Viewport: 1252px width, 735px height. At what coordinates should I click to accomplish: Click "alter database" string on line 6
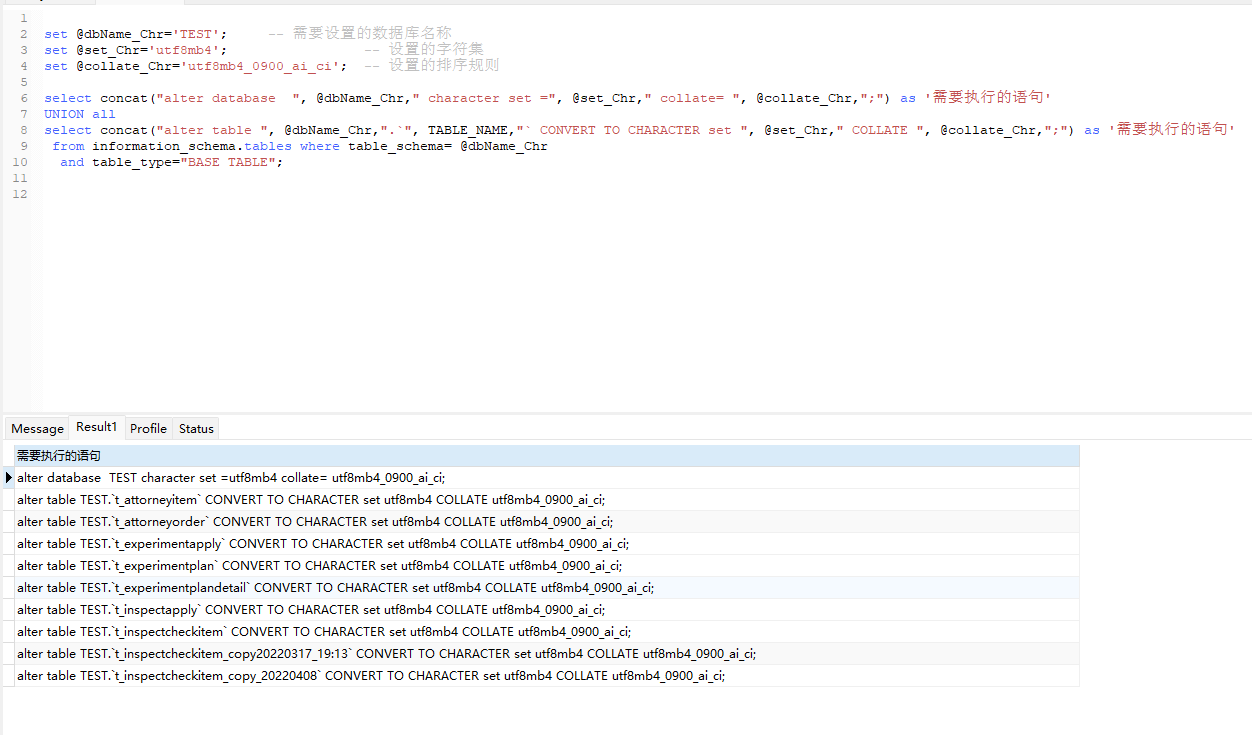coord(228,98)
